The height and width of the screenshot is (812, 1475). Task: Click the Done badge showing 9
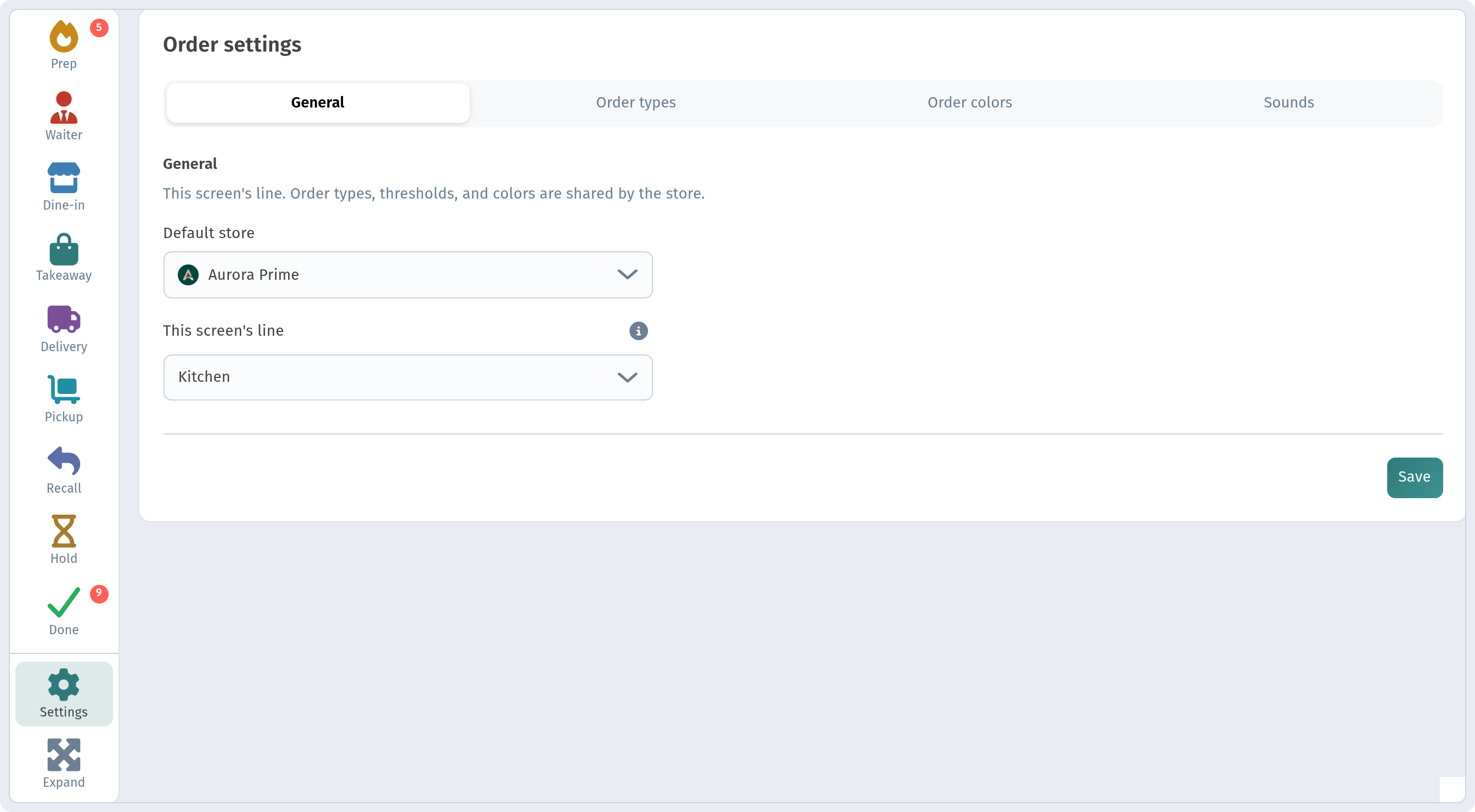[99, 593]
